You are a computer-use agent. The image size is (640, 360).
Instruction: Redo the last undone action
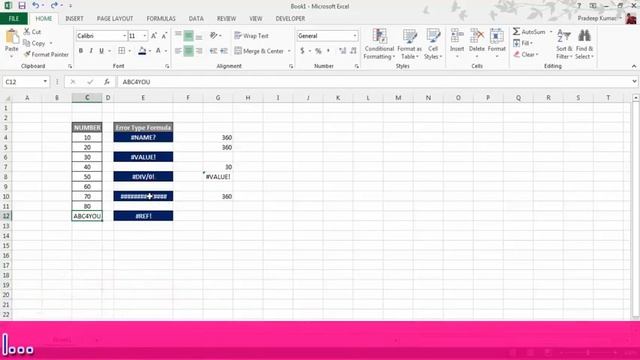click(x=54, y=5)
